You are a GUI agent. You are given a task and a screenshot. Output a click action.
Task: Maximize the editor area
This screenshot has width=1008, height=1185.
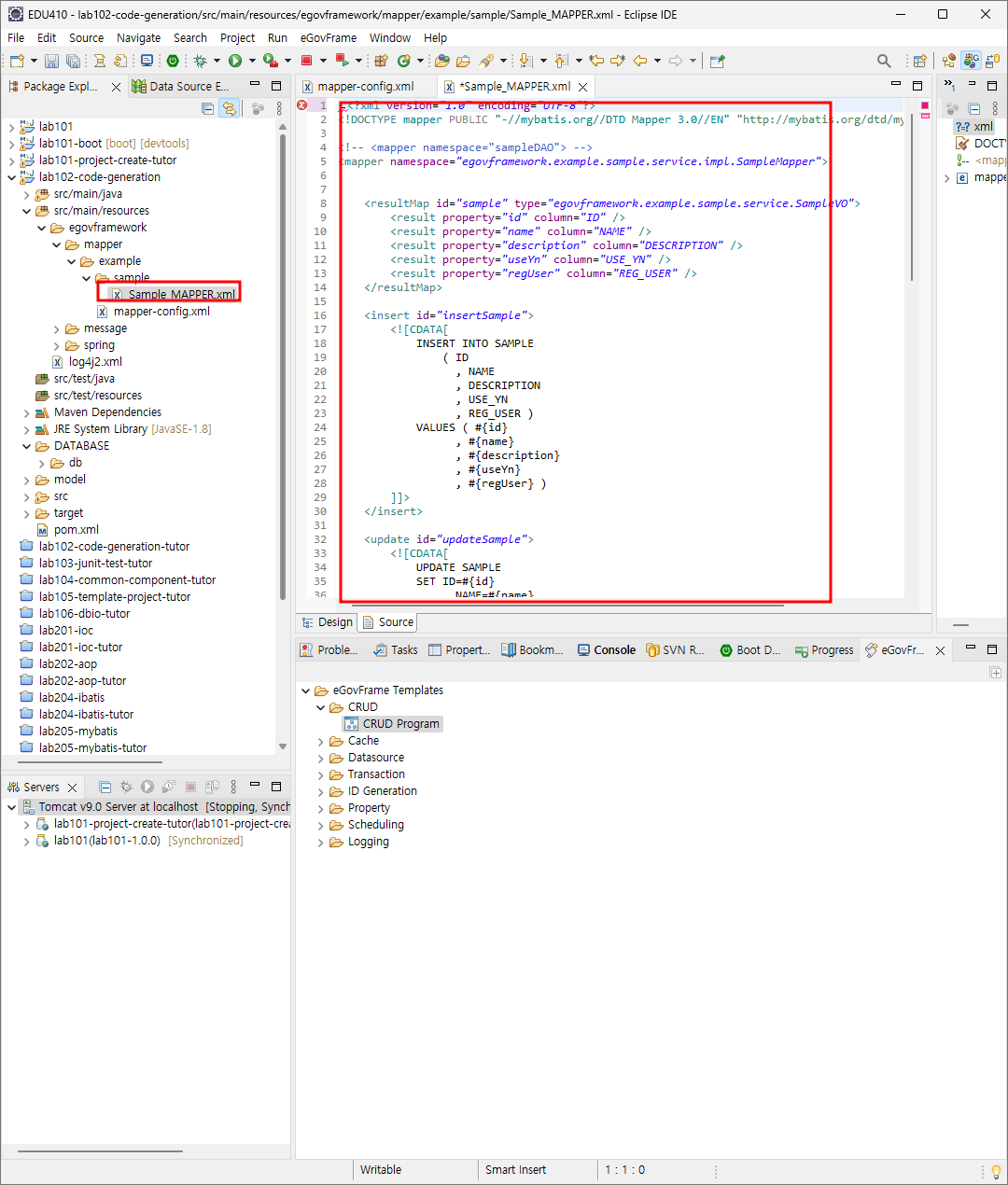tap(917, 85)
